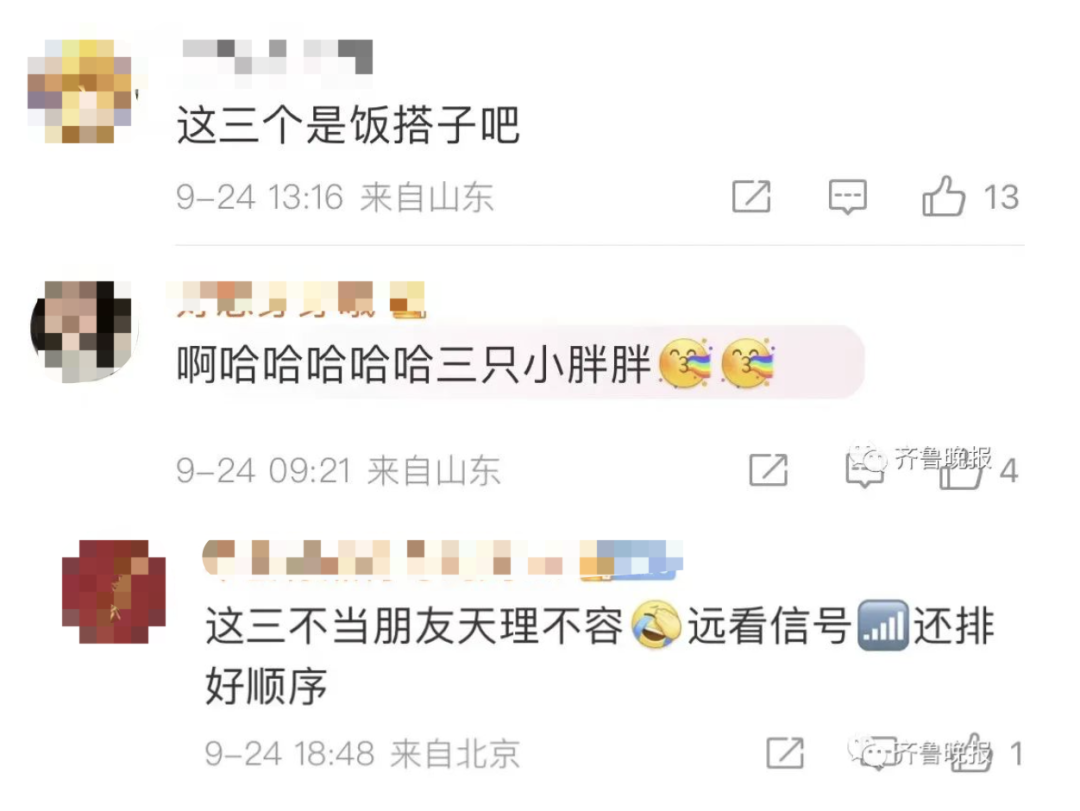
Task: Reply to the 天理不容 comment from 北京
Action: 879,753
